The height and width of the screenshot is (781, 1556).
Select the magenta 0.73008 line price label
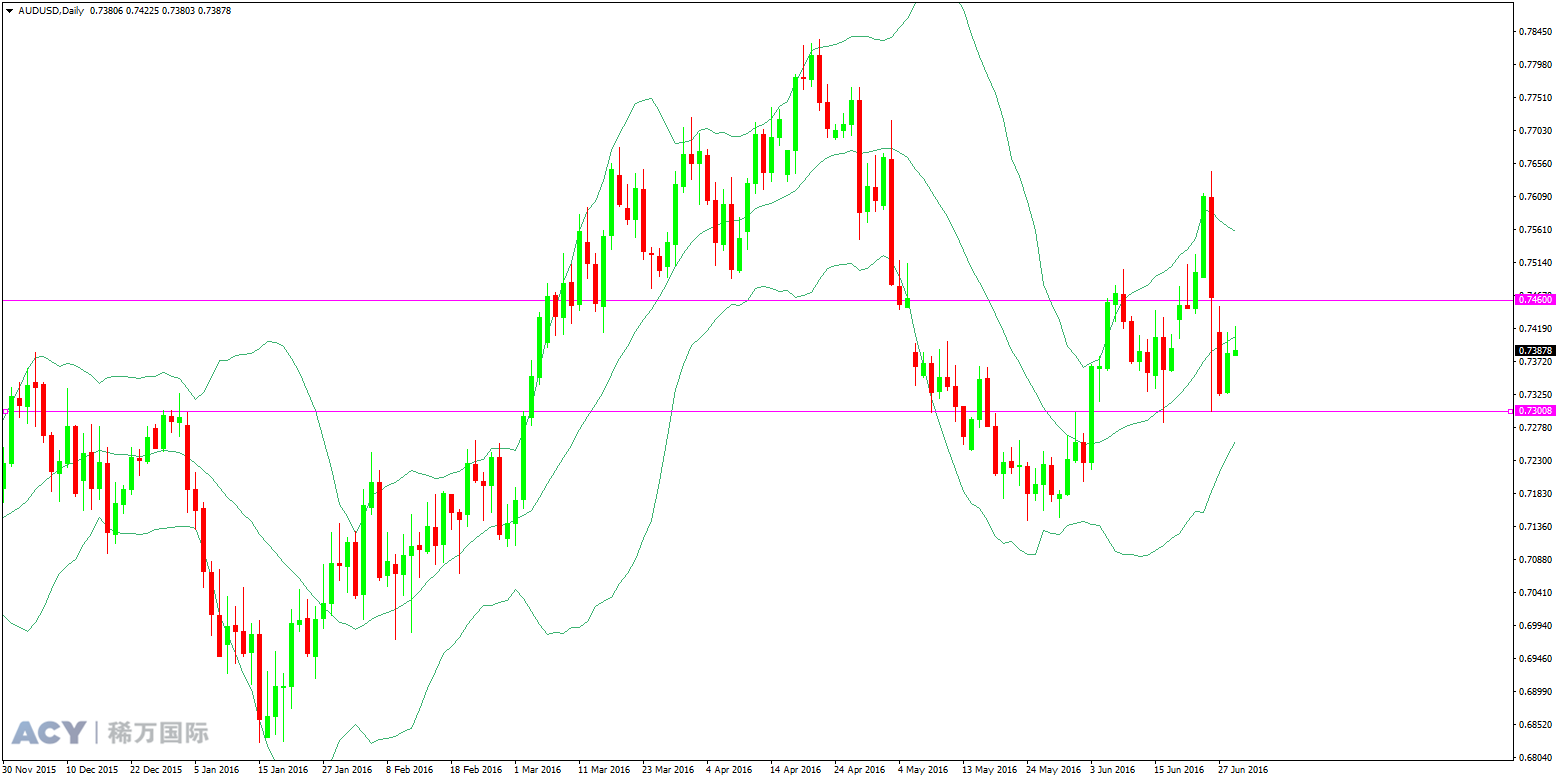[x=1535, y=411]
